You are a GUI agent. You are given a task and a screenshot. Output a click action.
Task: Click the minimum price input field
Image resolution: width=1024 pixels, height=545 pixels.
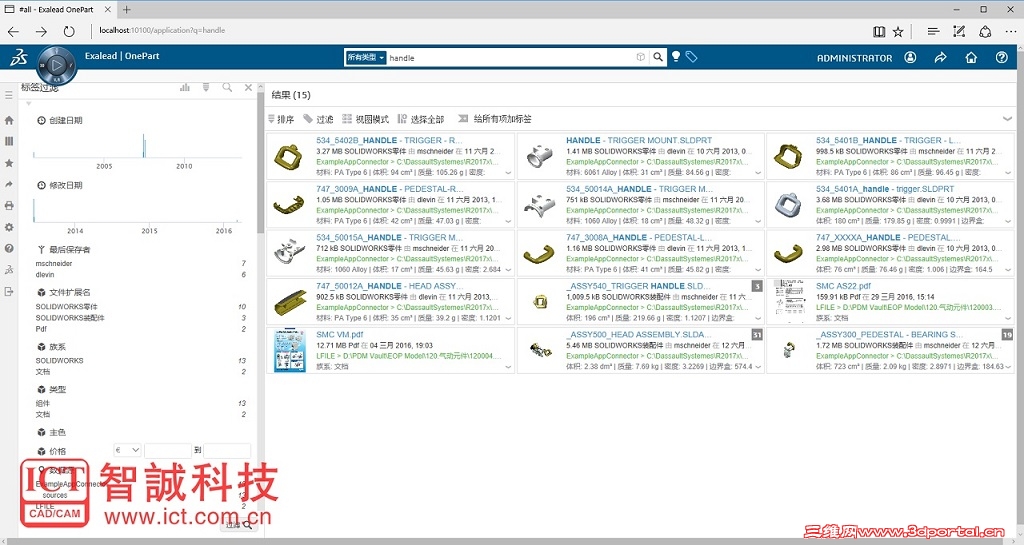(x=168, y=450)
